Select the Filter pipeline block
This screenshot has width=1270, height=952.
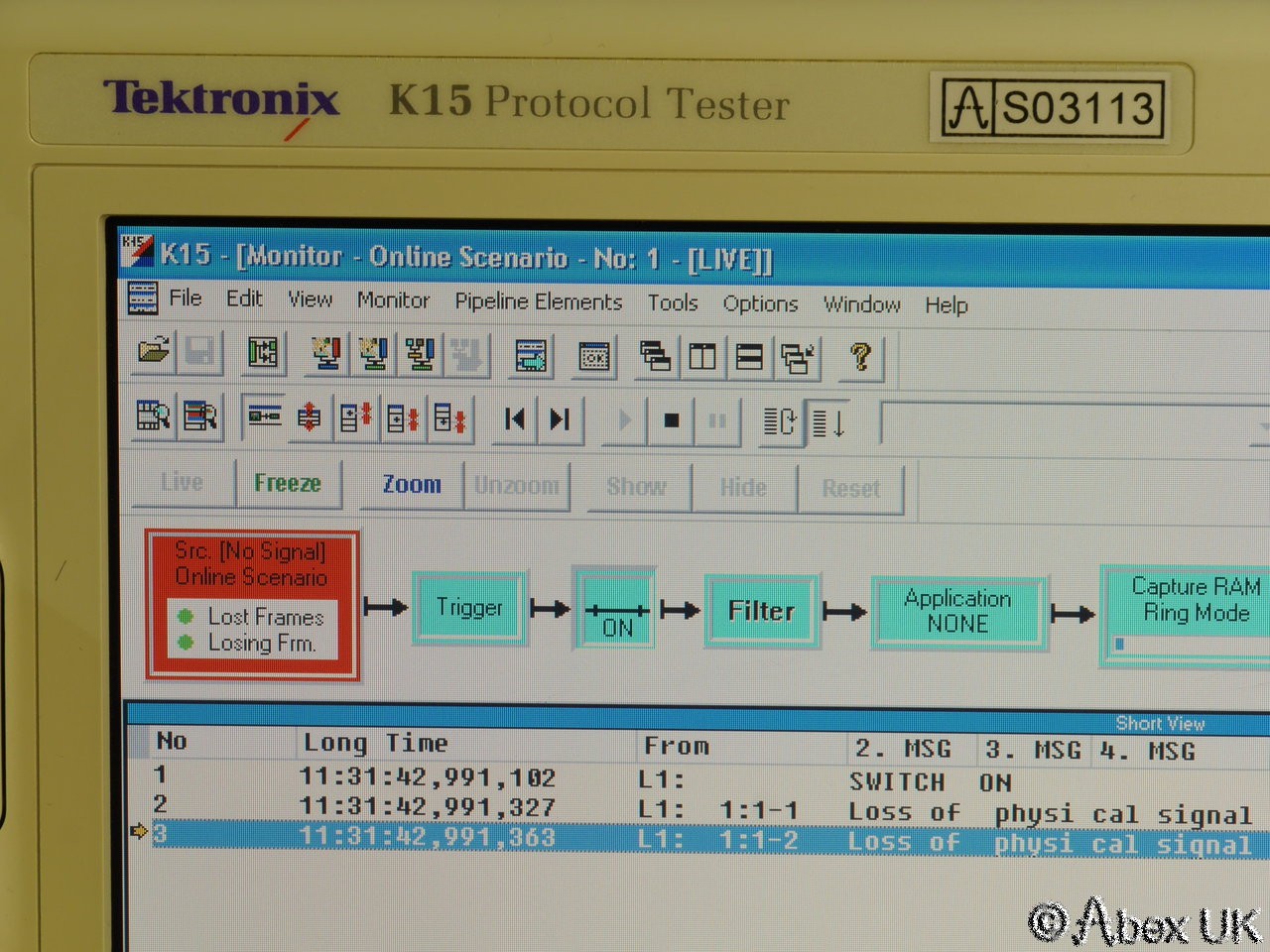point(762,611)
